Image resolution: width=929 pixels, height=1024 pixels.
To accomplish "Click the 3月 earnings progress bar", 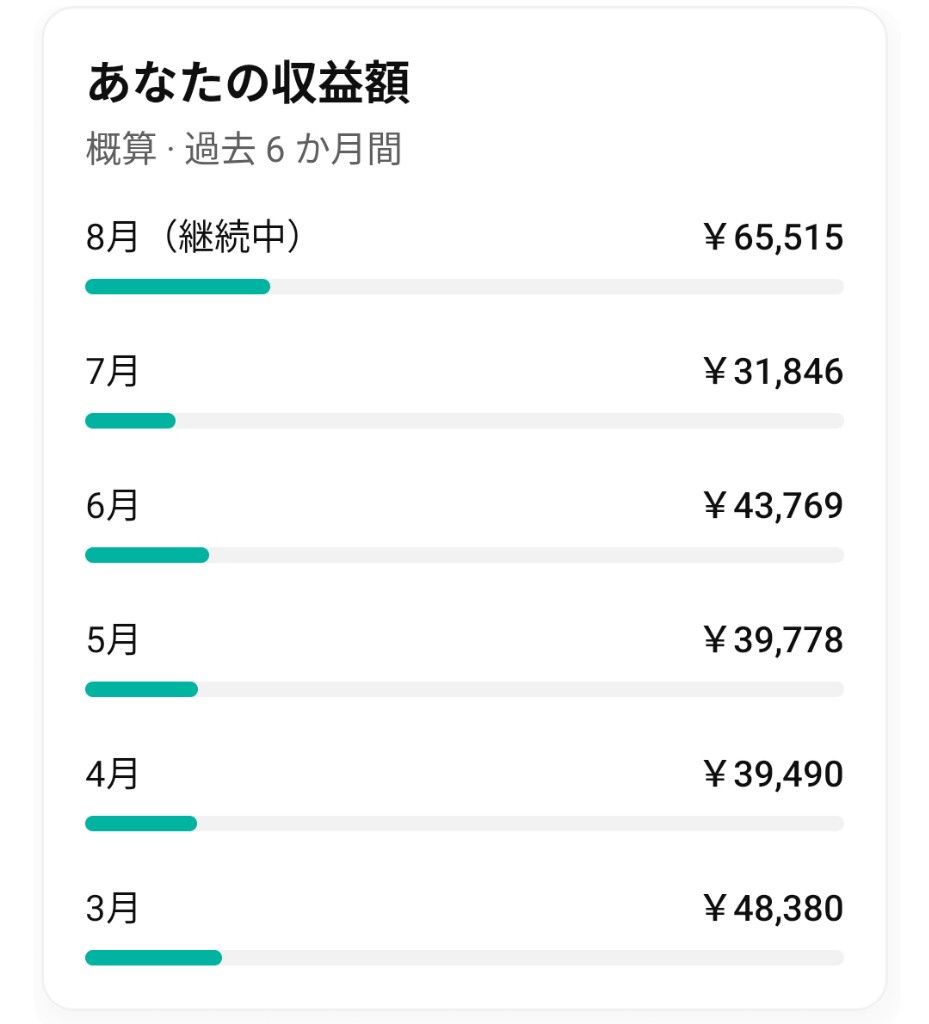I will [464, 958].
